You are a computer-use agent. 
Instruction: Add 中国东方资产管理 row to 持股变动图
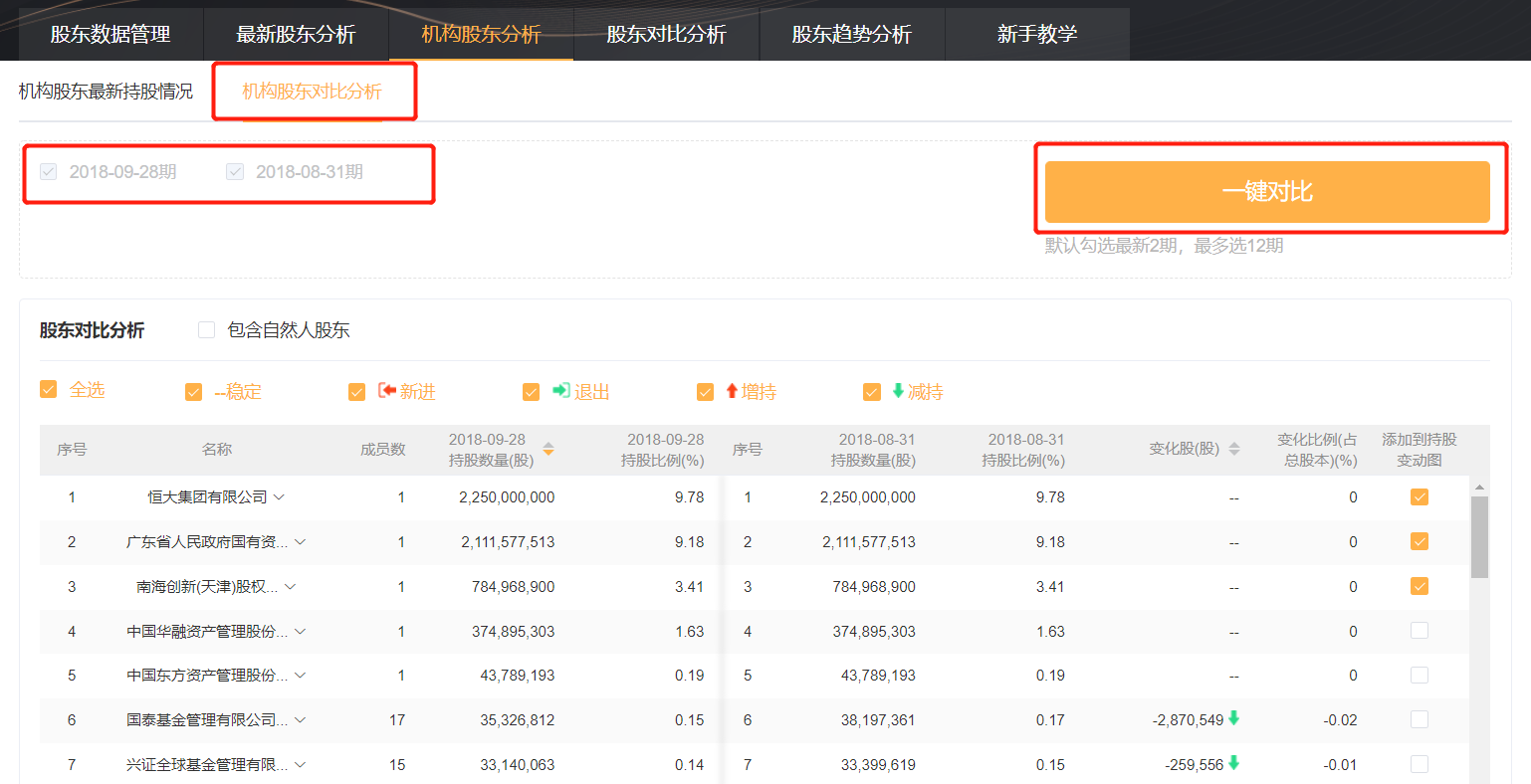1420,675
